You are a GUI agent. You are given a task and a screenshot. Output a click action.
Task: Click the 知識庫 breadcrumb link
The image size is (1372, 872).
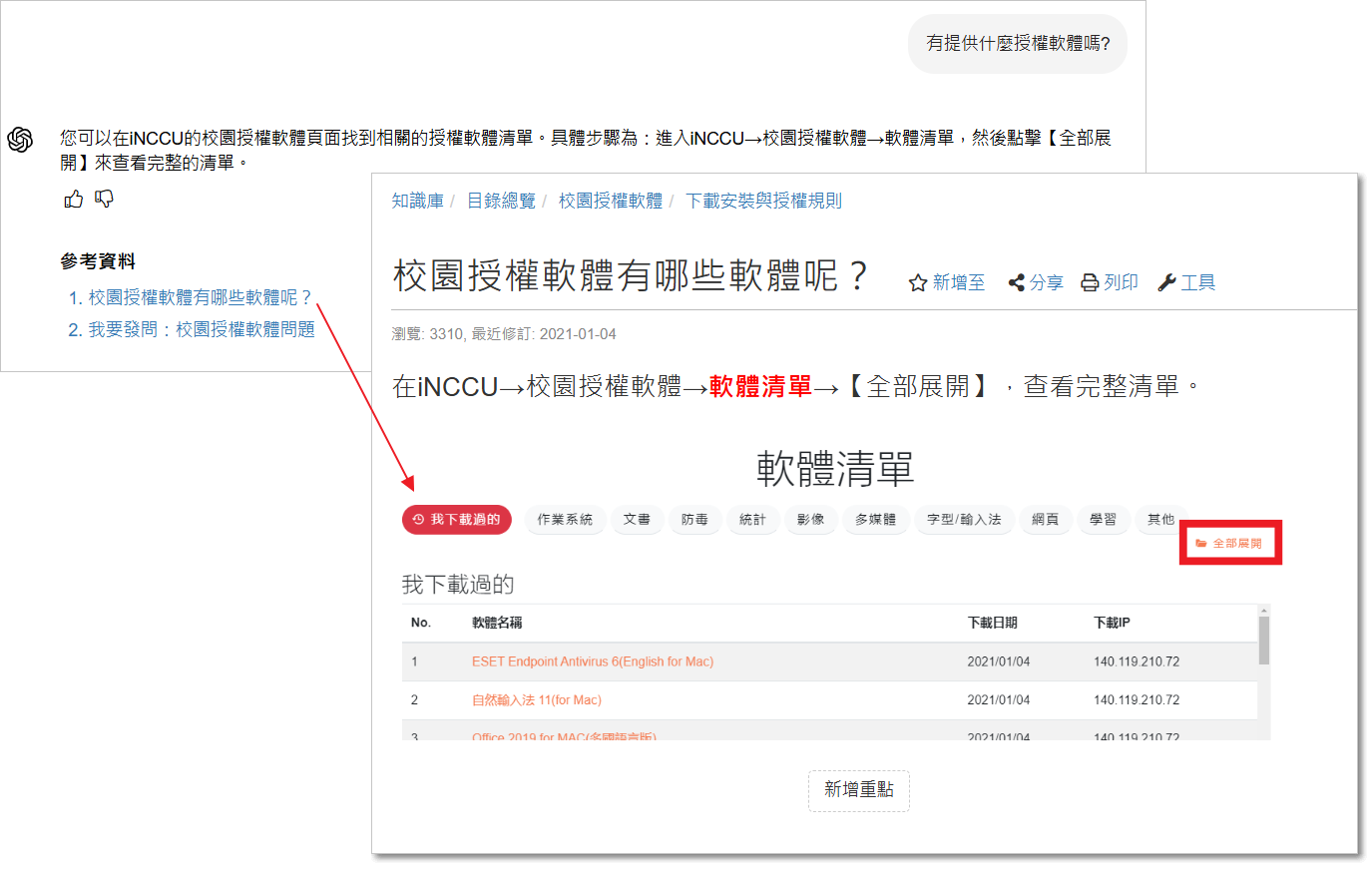tap(417, 202)
